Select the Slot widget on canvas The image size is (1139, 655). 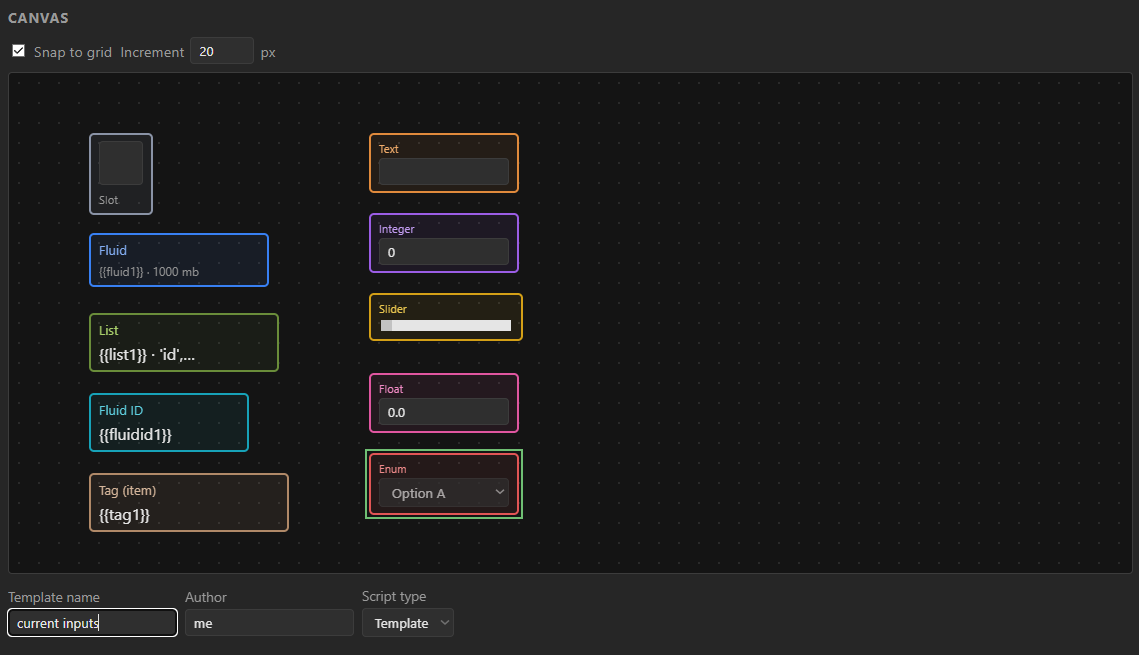click(x=121, y=174)
